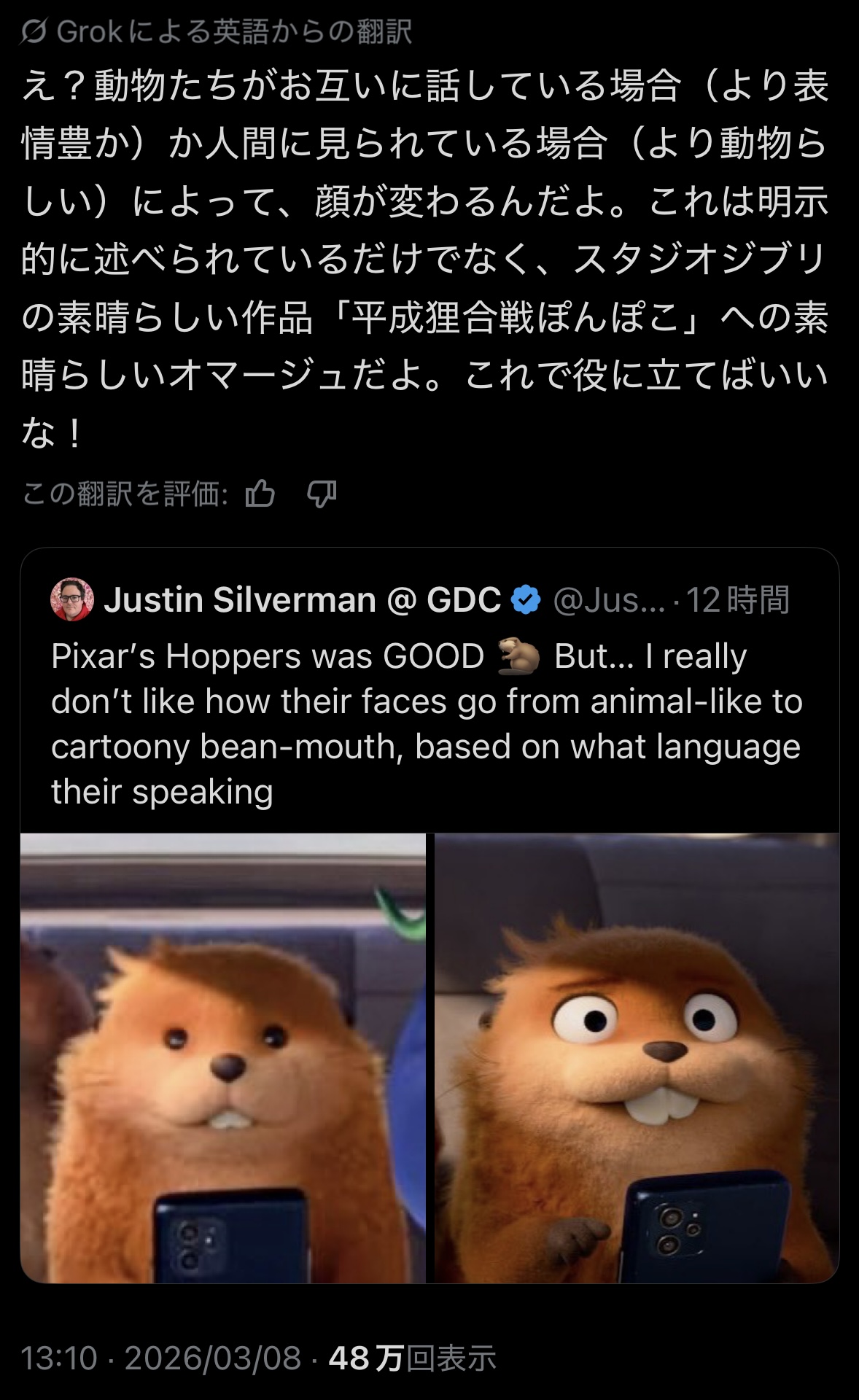Image resolution: width=859 pixels, height=1400 pixels.
Task: Click the thumbs up translation rating icon
Action: point(260,494)
